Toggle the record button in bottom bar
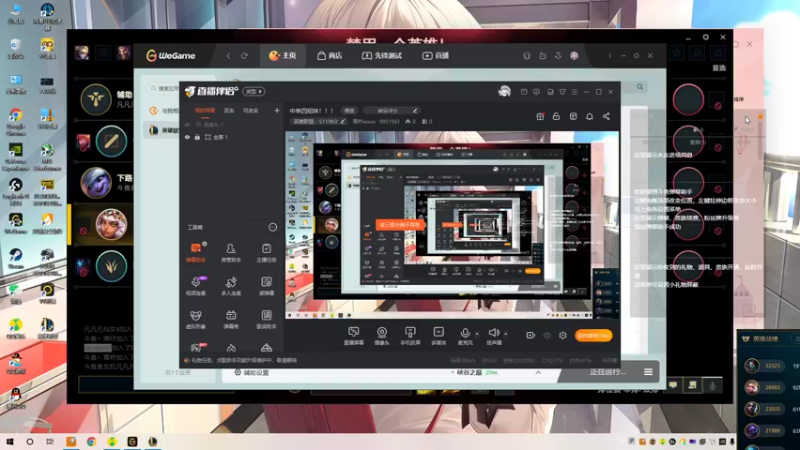The height and width of the screenshot is (450, 800). coord(530,335)
